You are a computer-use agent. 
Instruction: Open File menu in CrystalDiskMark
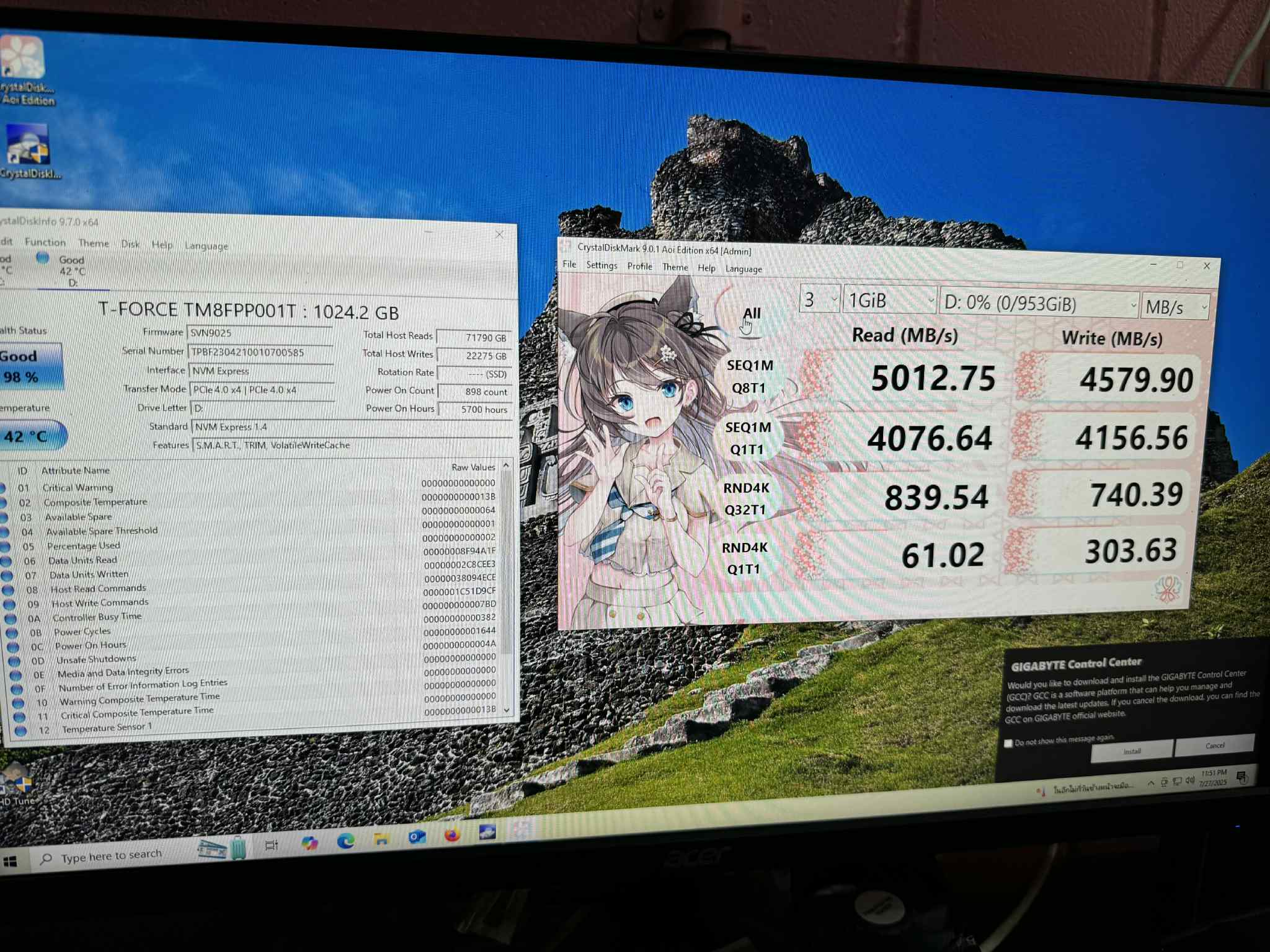click(569, 265)
